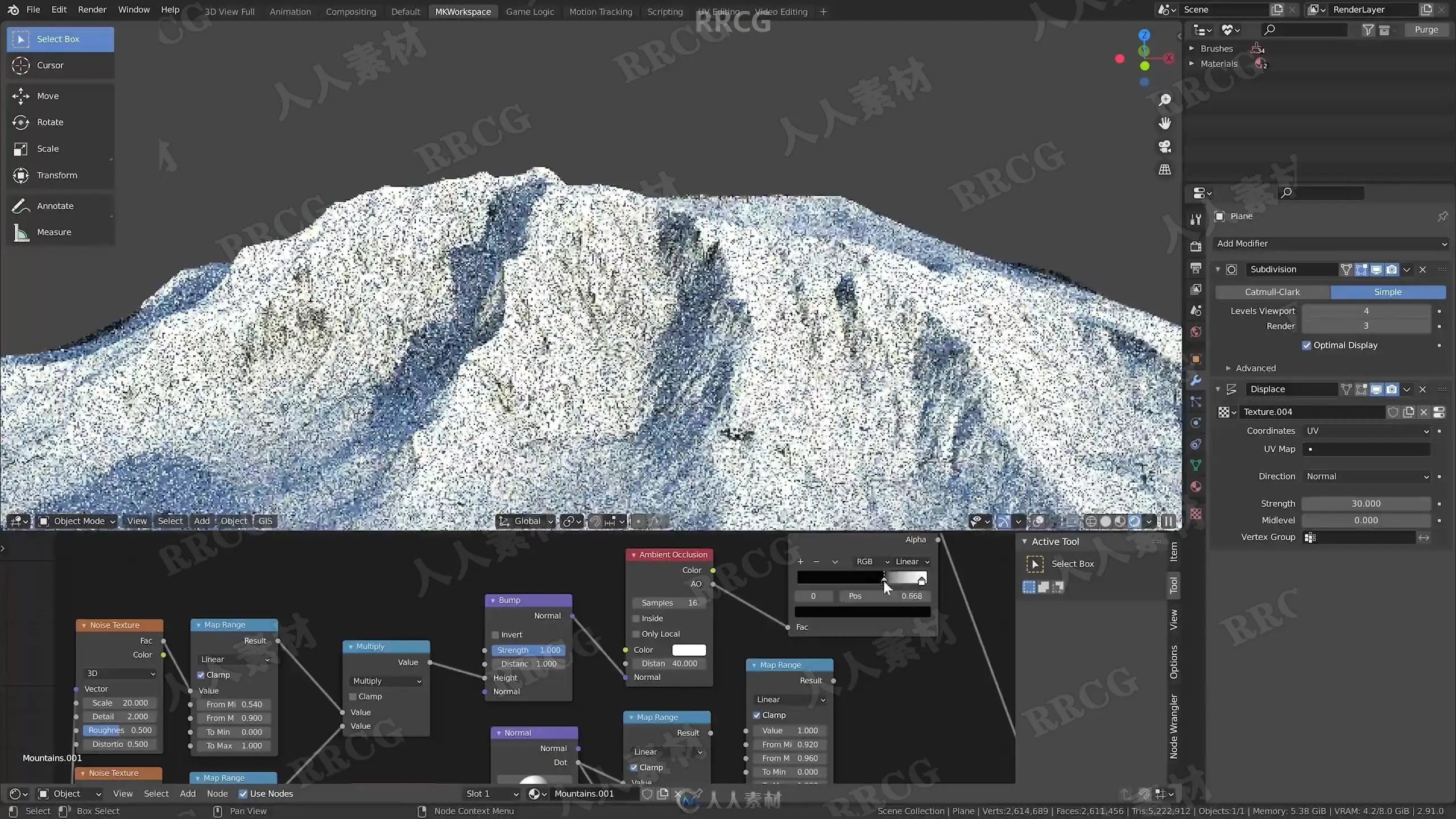This screenshot has width=1456, height=819.
Task: Click the Displace Strength slider
Action: (x=1366, y=503)
